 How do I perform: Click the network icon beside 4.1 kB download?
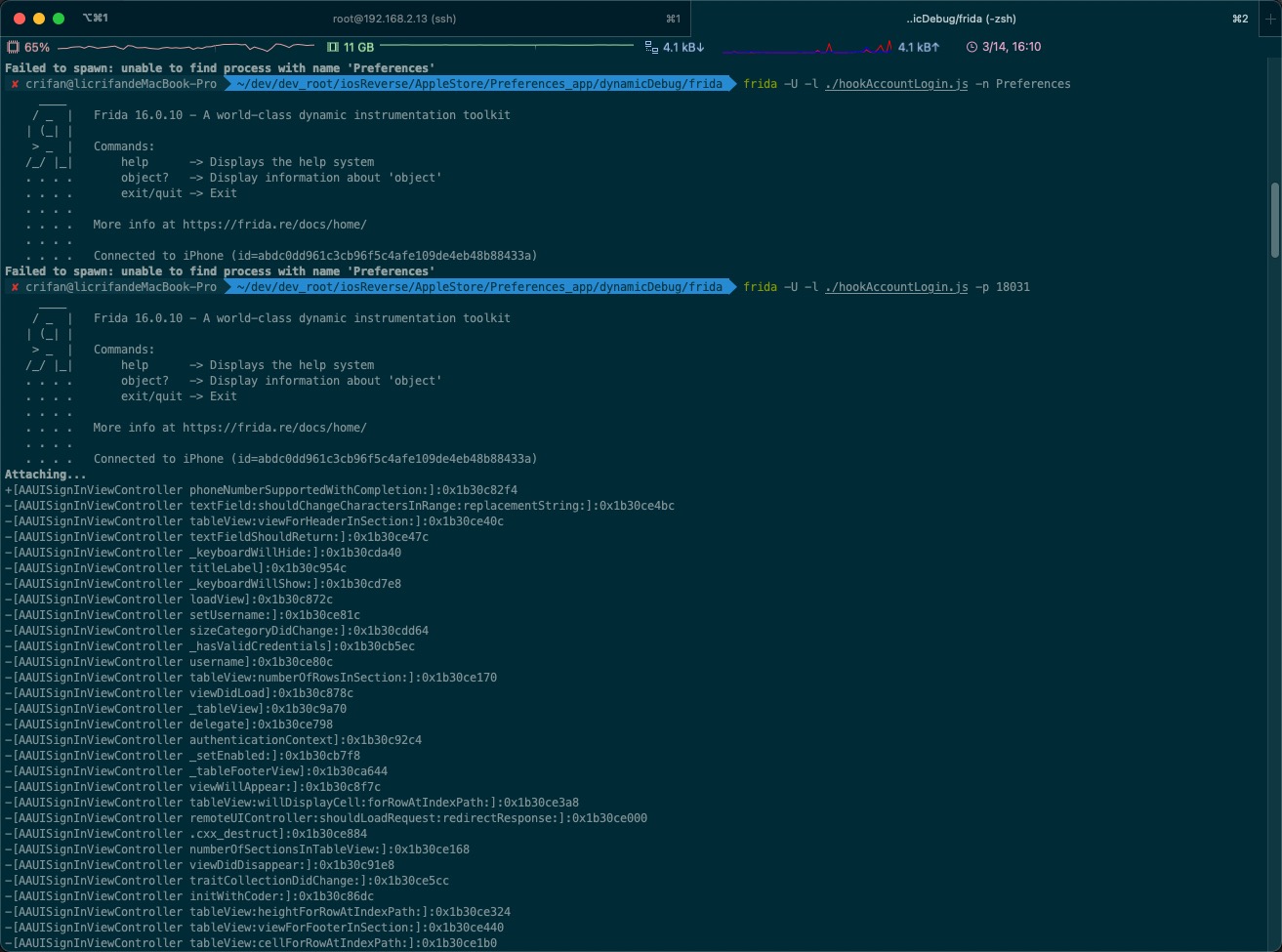(651, 47)
